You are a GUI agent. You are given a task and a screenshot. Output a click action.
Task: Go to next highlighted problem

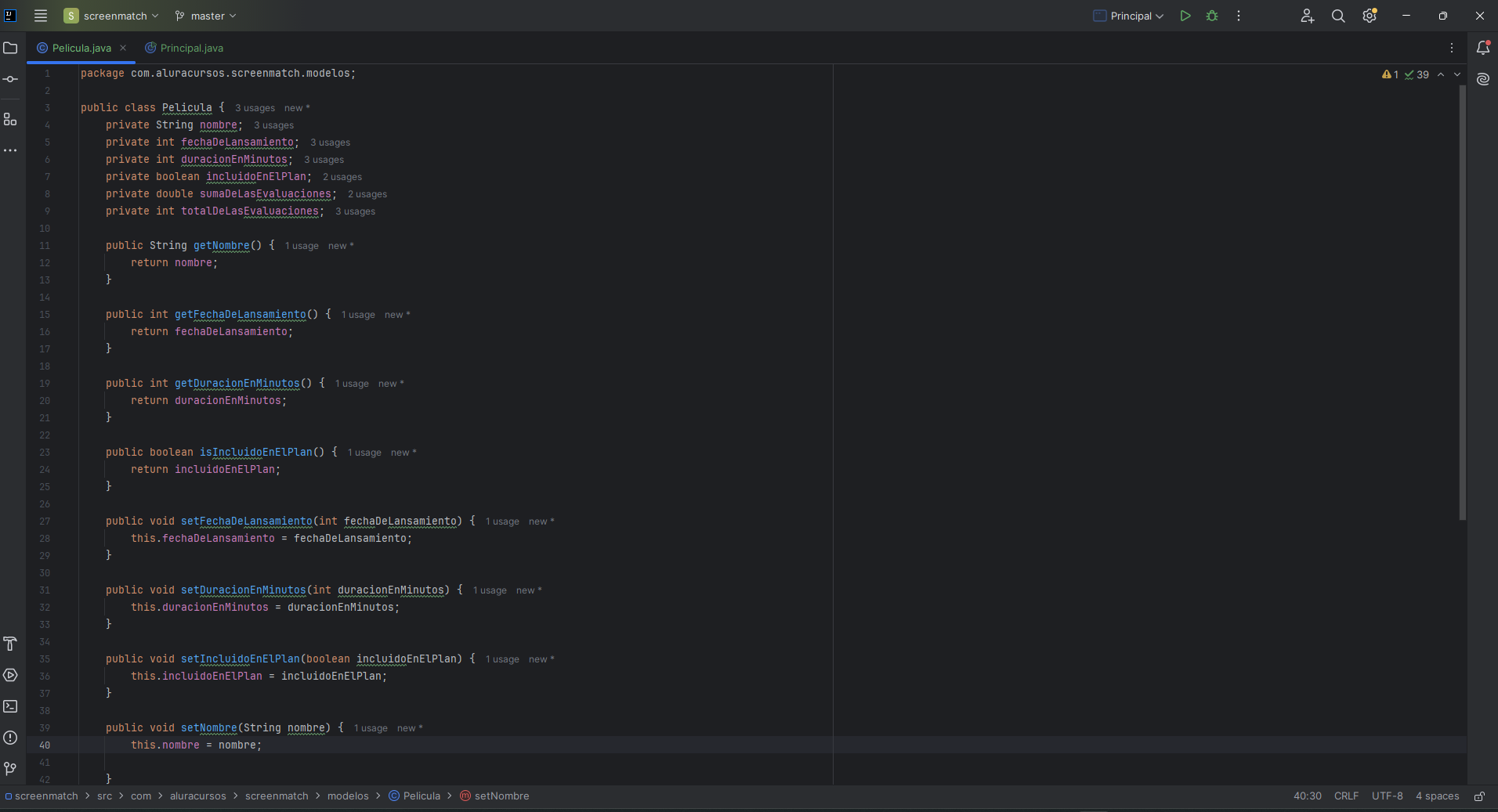(x=1457, y=74)
